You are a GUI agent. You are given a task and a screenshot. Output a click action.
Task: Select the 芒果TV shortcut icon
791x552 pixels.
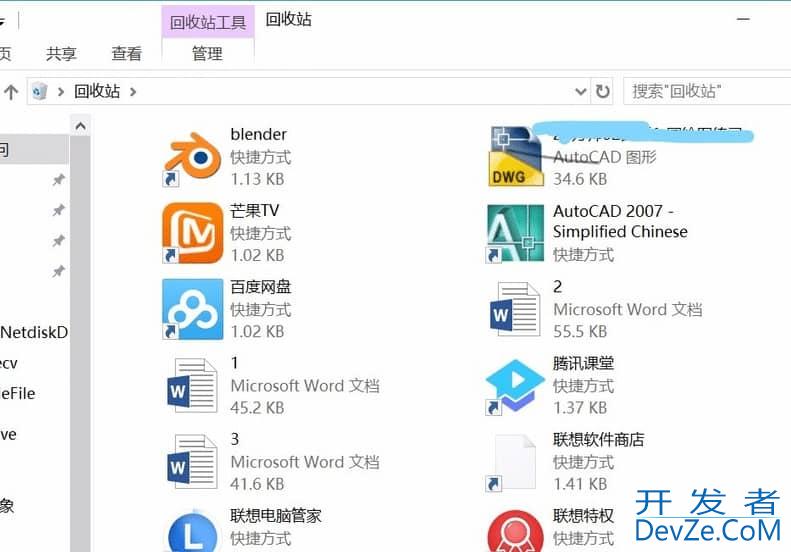pyautogui.click(x=192, y=233)
